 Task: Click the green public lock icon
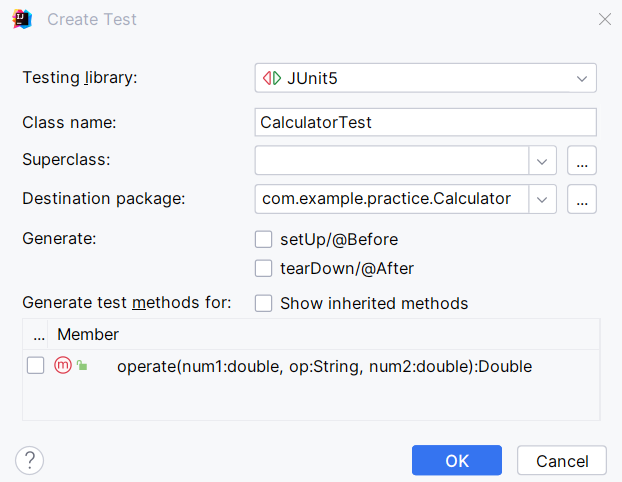coord(82,367)
